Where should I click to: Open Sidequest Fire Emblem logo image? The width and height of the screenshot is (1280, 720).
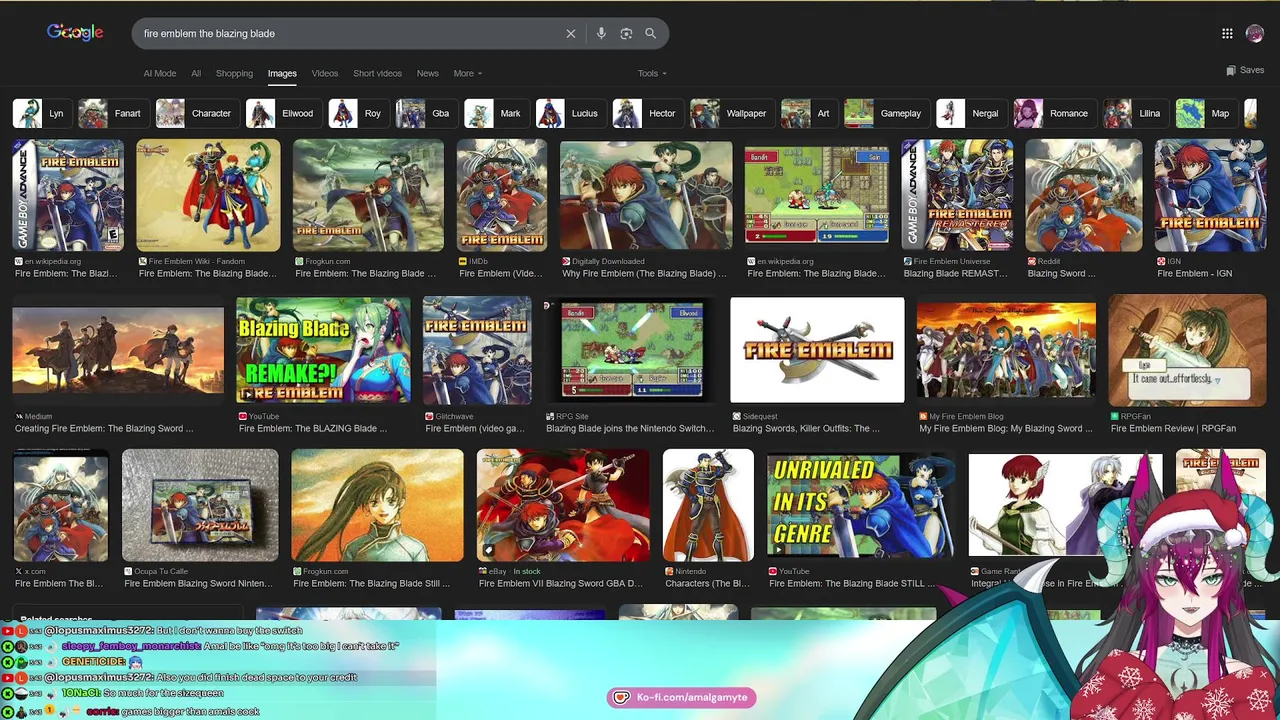817,350
